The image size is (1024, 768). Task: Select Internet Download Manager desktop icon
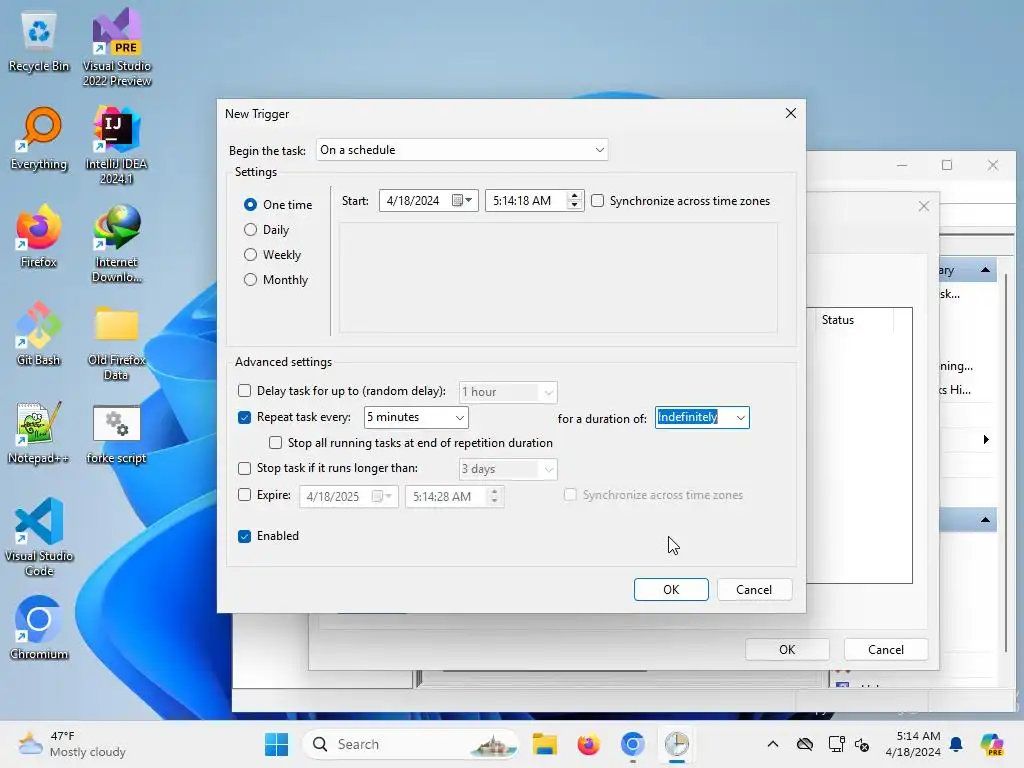coord(117,243)
